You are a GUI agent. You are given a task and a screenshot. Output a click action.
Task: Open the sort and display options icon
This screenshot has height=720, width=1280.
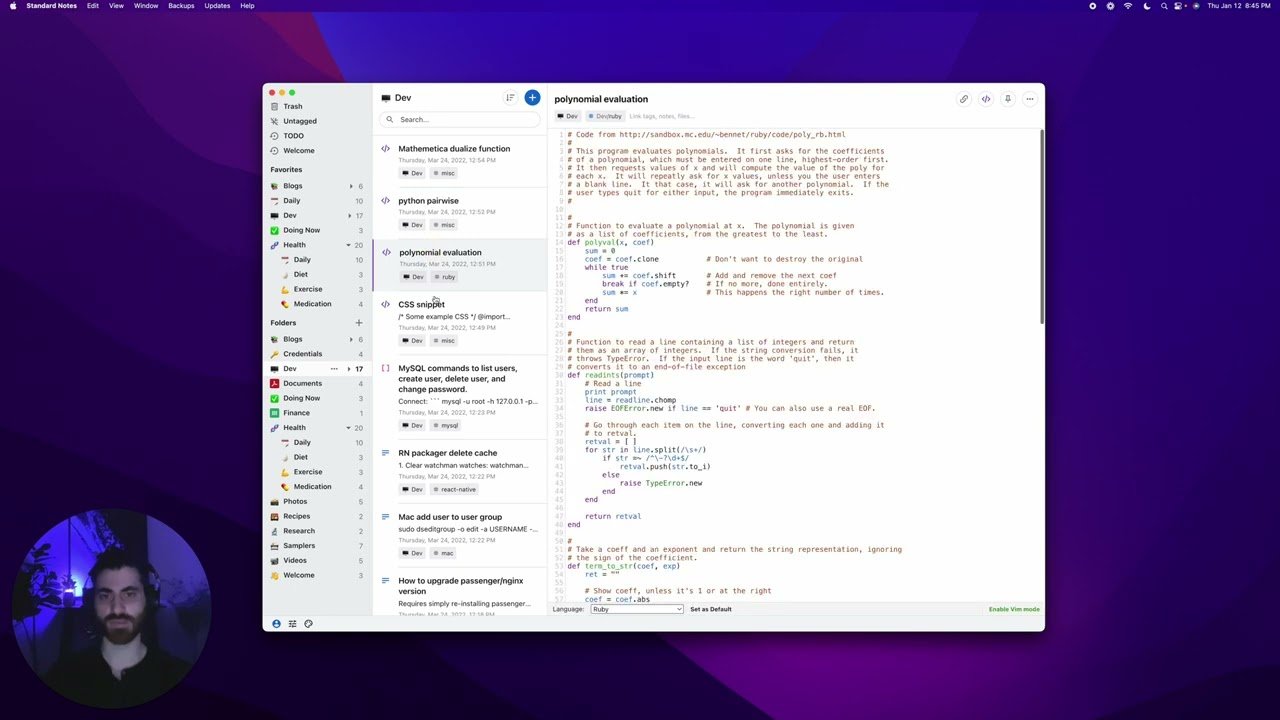[510, 97]
